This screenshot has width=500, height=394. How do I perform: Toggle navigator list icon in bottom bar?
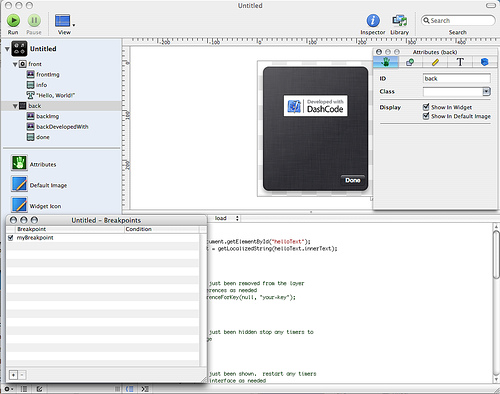[x=24, y=389]
